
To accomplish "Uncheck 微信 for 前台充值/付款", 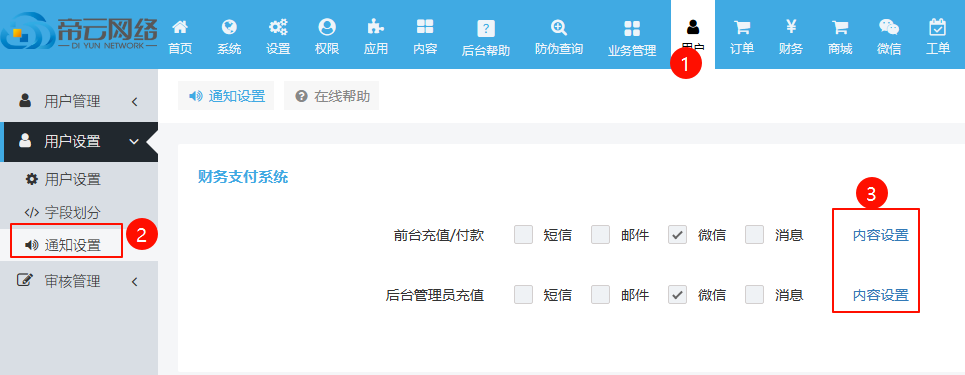I will [x=678, y=235].
